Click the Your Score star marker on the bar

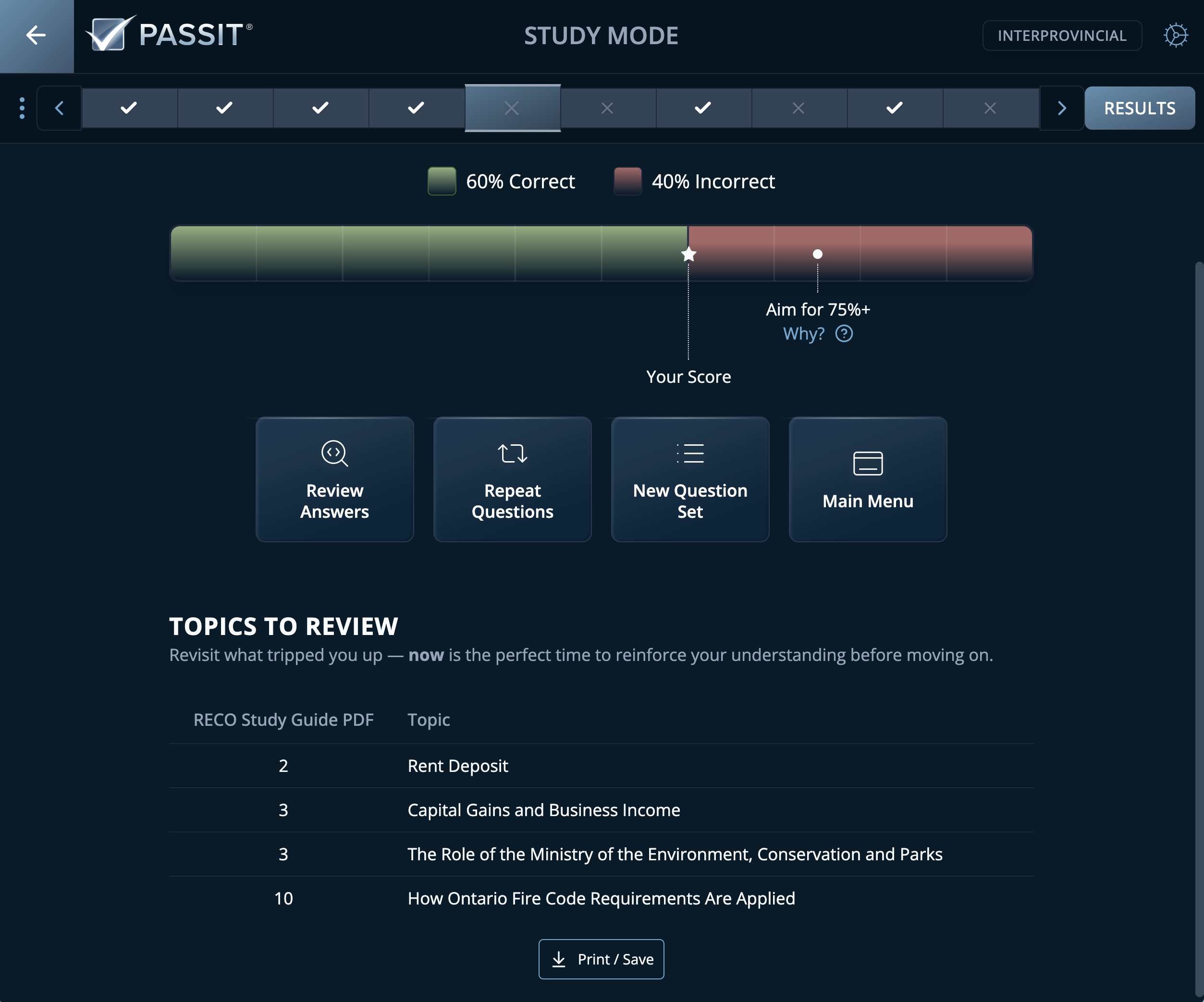(x=688, y=254)
